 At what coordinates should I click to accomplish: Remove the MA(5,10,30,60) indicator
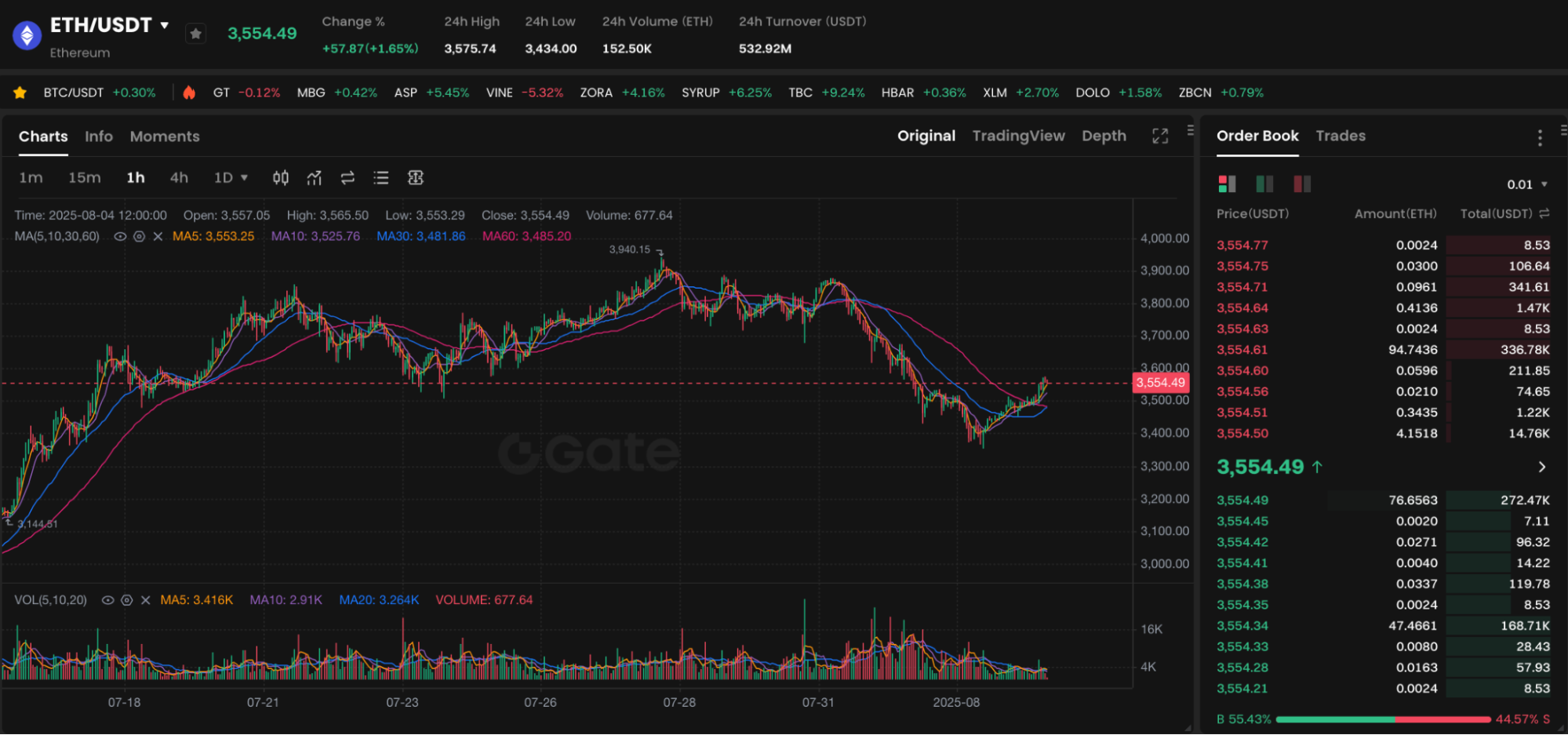coord(158,236)
